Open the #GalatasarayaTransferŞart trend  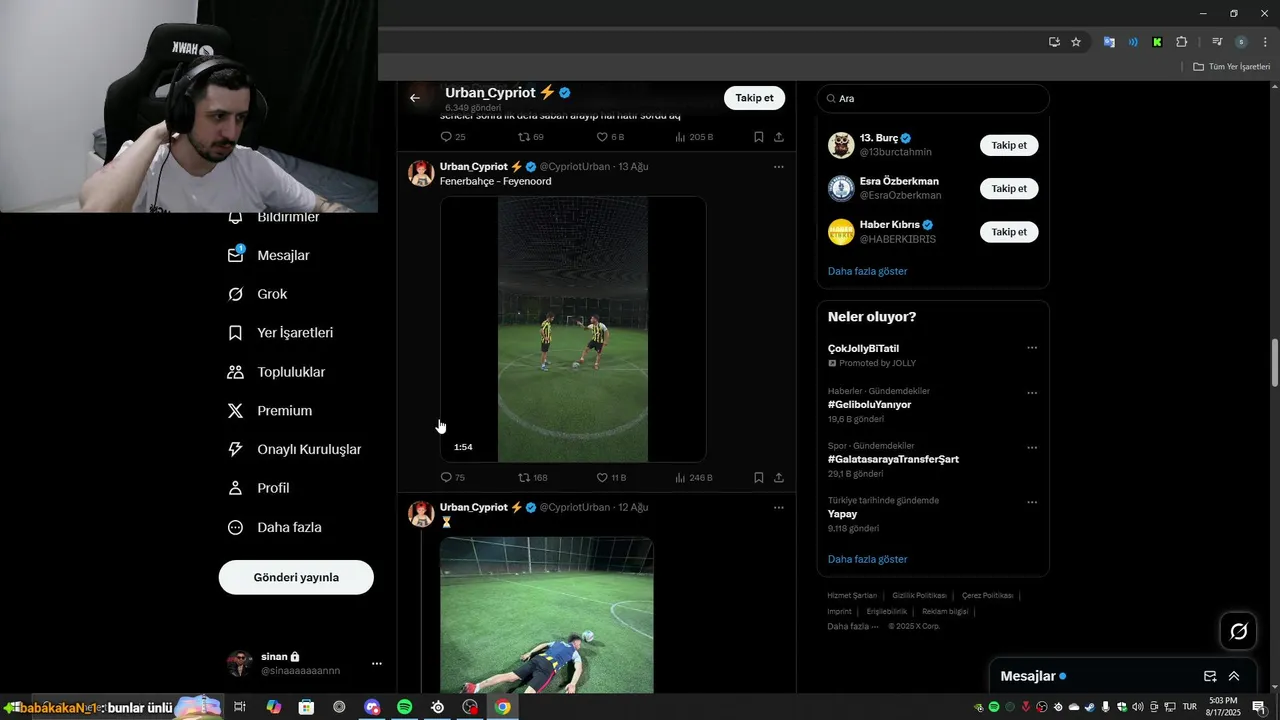coord(893,459)
